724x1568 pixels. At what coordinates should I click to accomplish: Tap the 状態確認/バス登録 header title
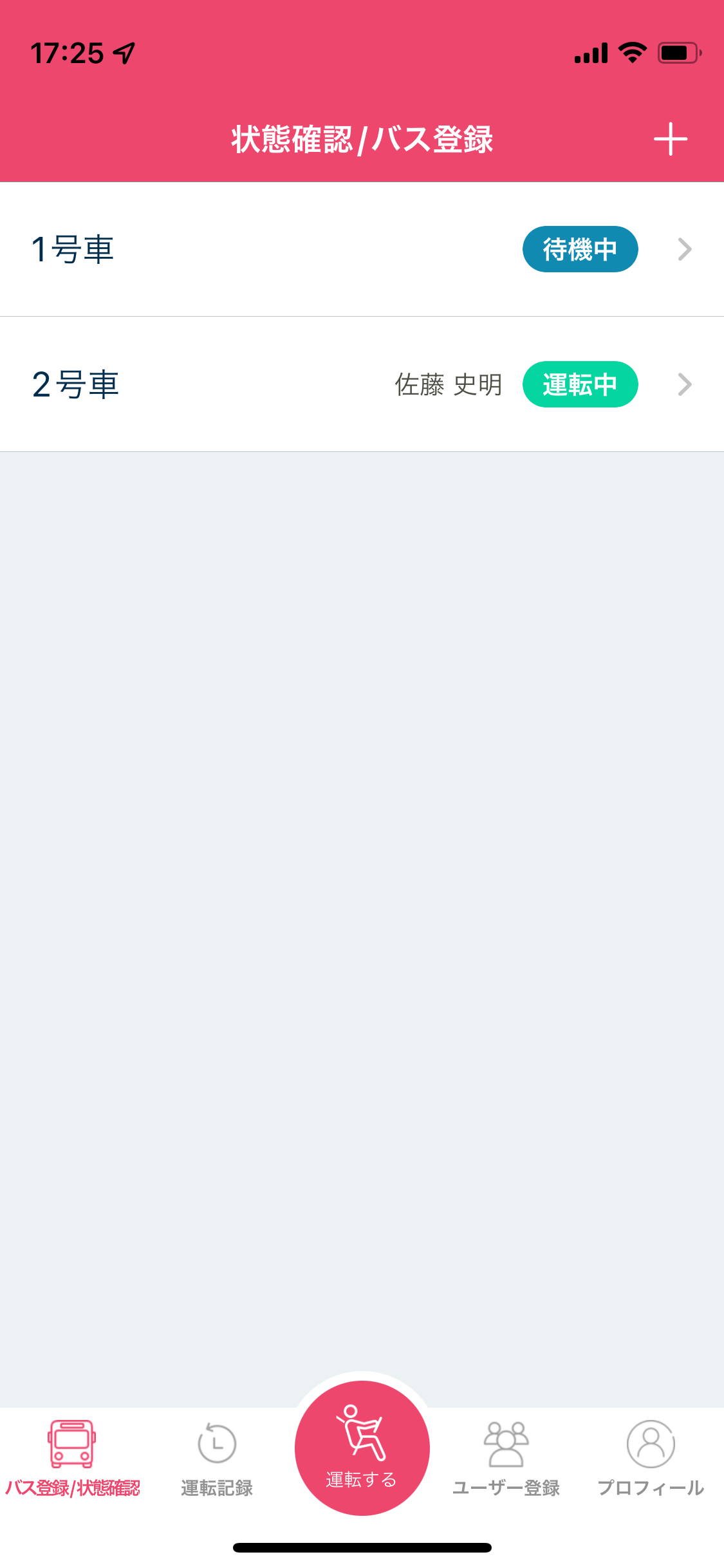[362, 139]
